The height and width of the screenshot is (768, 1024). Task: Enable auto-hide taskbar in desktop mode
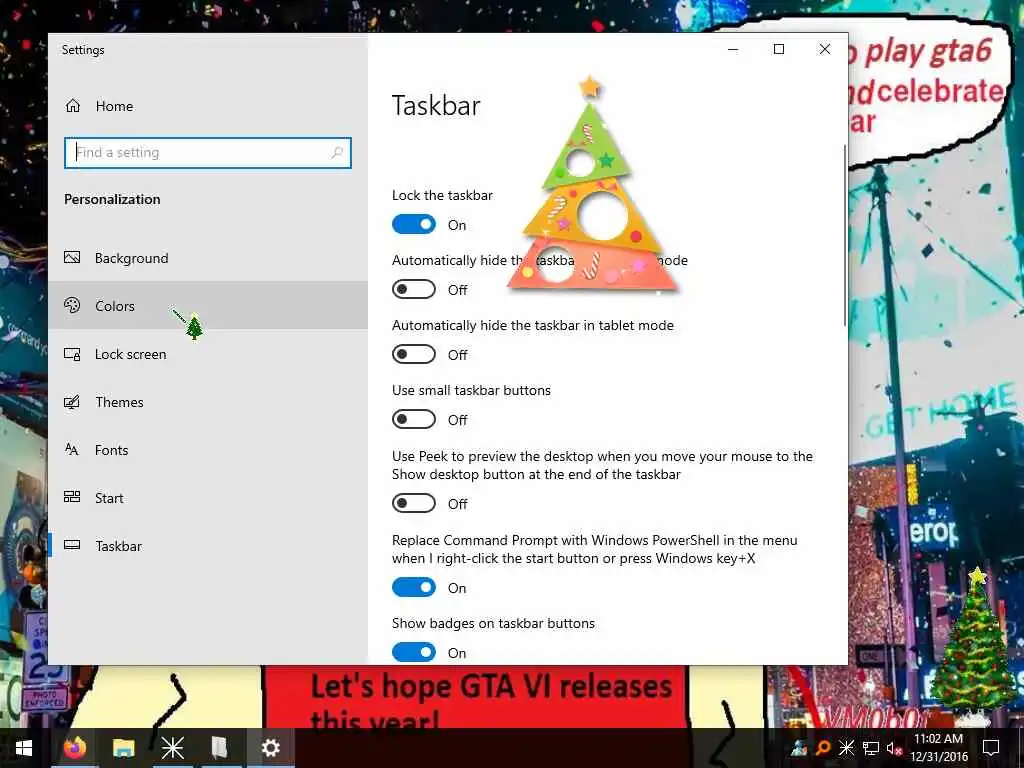point(413,289)
